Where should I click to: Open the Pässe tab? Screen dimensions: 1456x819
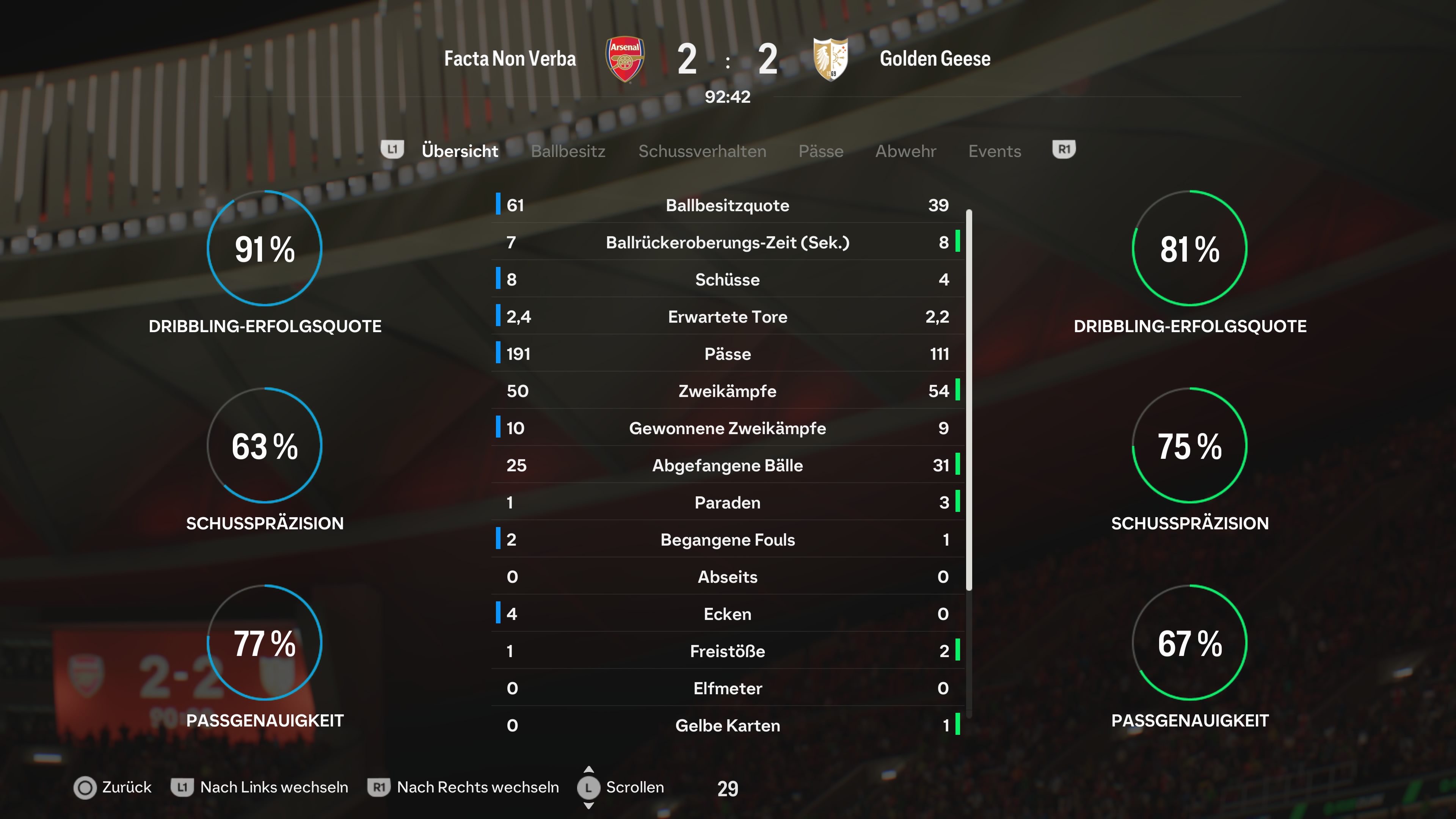821,151
